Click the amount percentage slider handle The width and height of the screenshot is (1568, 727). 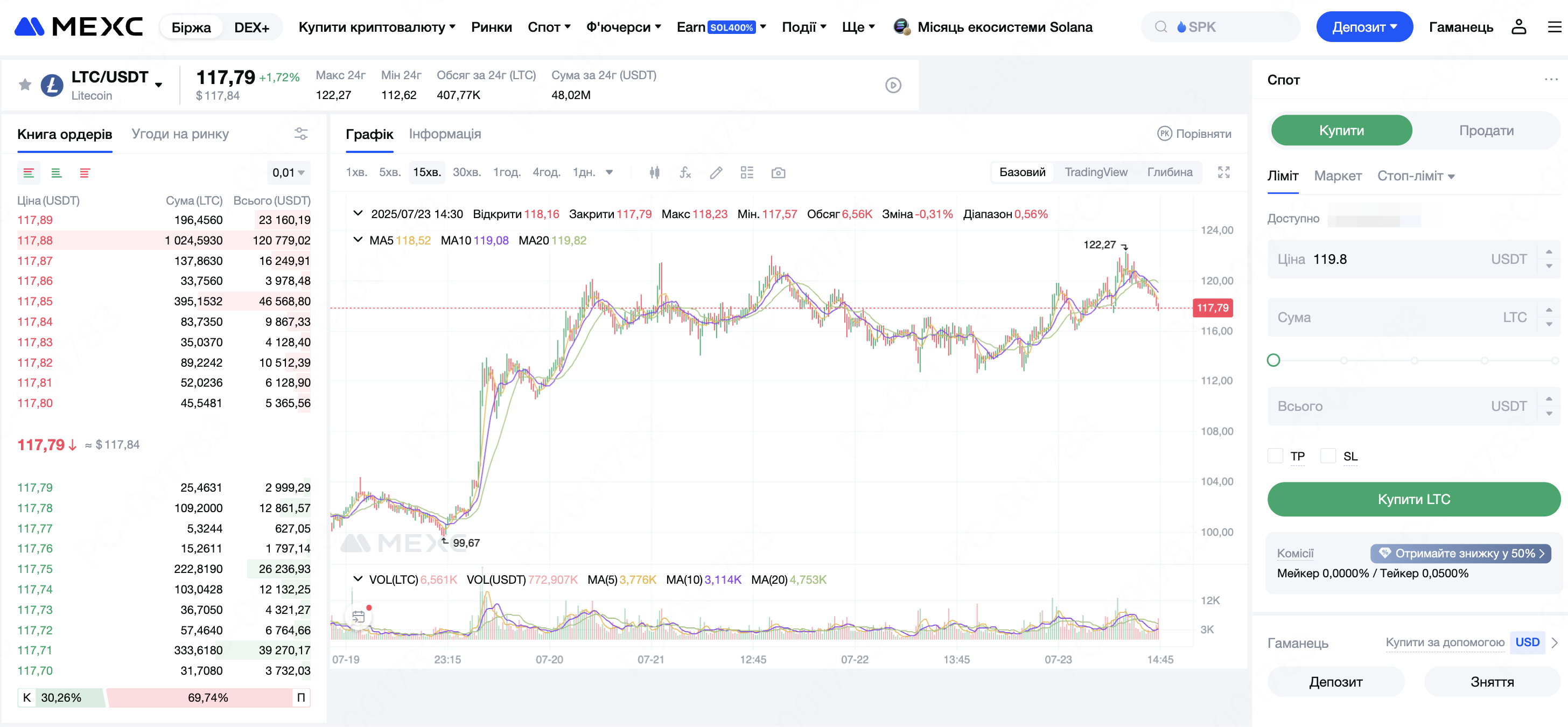coord(1273,360)
